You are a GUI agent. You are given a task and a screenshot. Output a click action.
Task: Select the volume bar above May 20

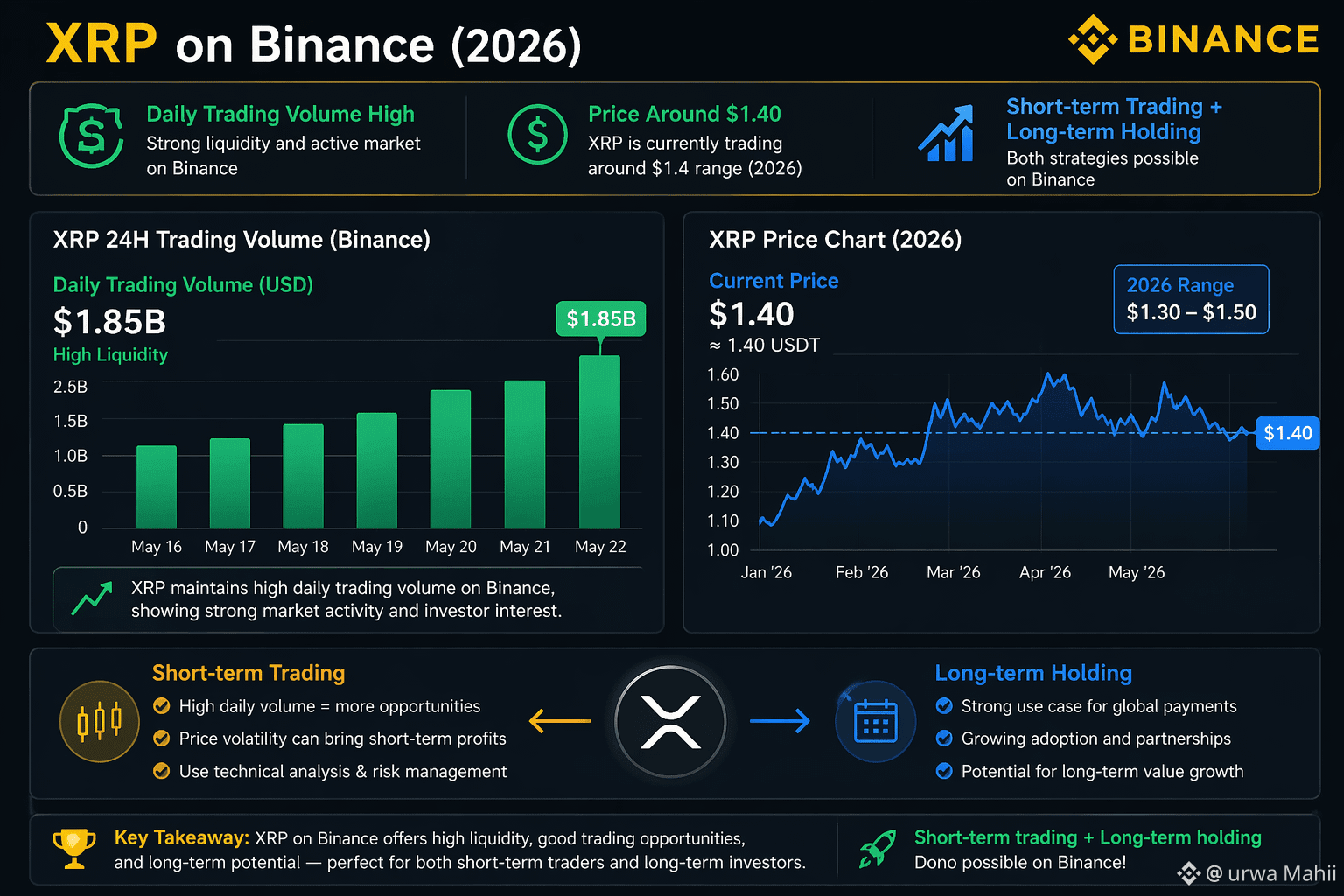pos(451,459)
